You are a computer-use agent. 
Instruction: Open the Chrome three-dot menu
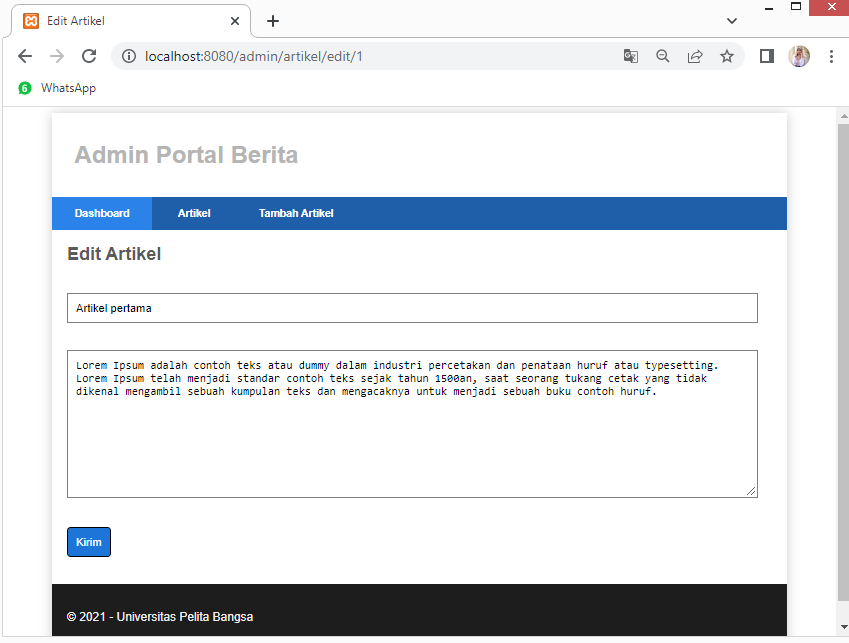coord(832,56)
